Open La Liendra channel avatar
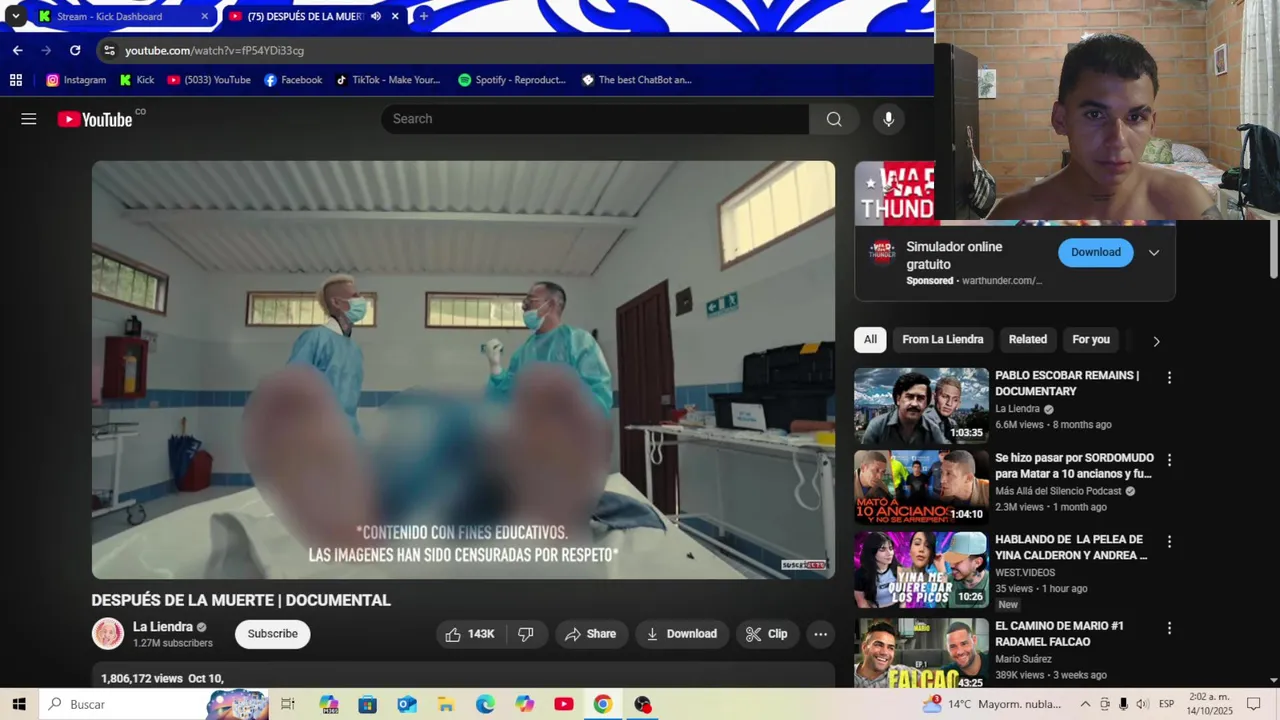This screenshot has height=720, width=1280. (108, 634)
